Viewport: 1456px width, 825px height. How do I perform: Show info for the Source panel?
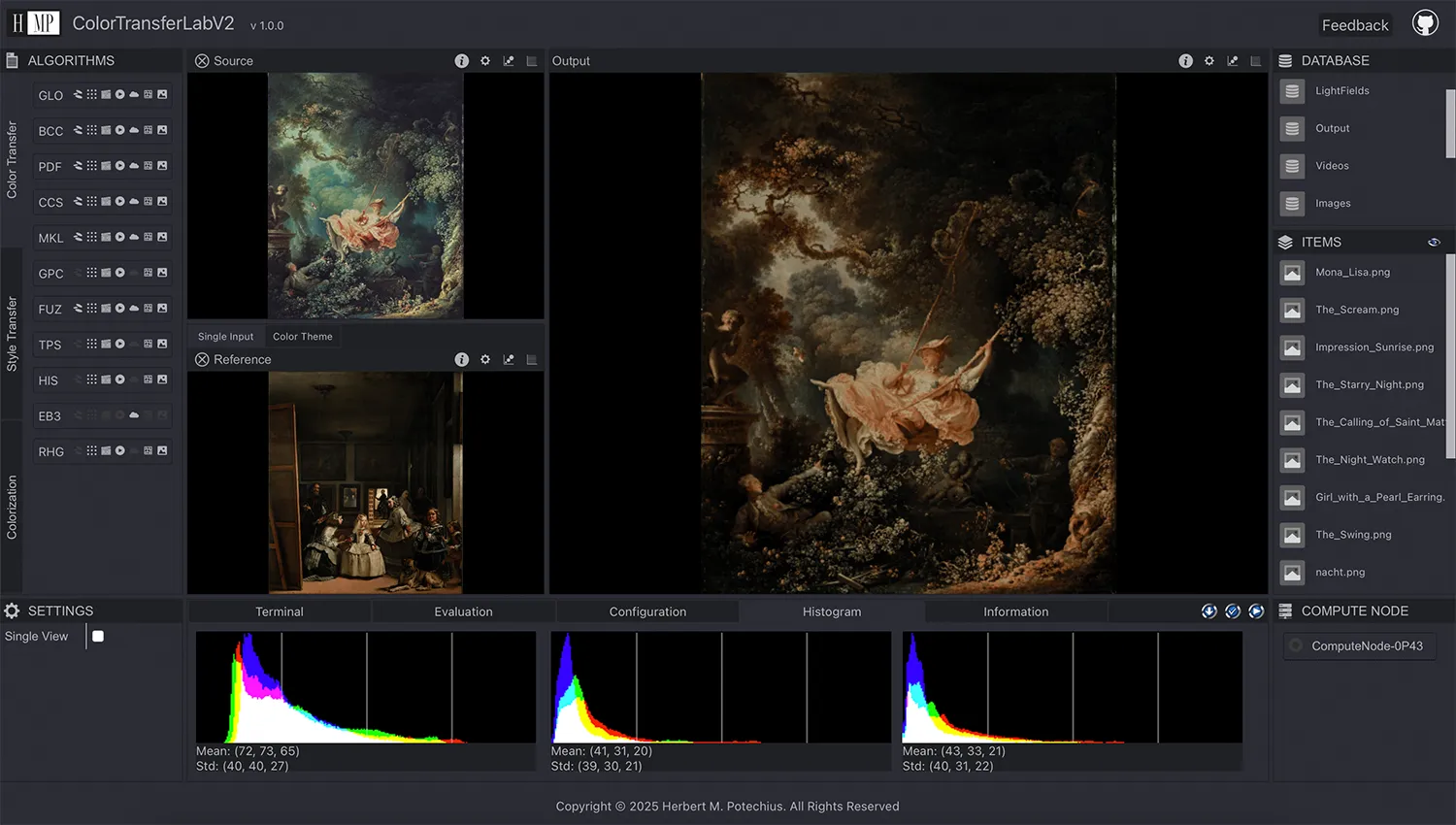(x=462, y=61)
